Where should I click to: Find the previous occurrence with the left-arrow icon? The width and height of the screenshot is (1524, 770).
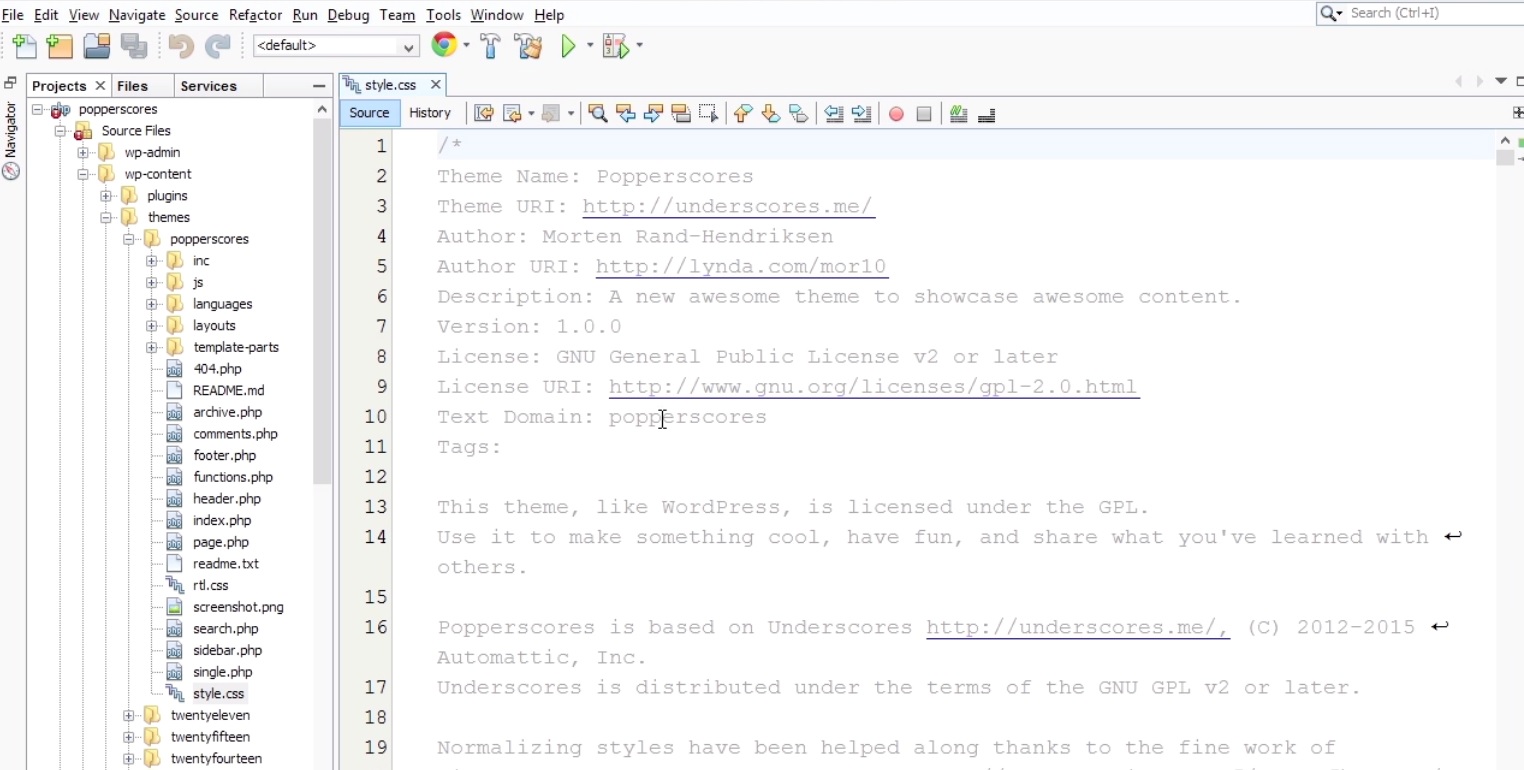point(626,114)
